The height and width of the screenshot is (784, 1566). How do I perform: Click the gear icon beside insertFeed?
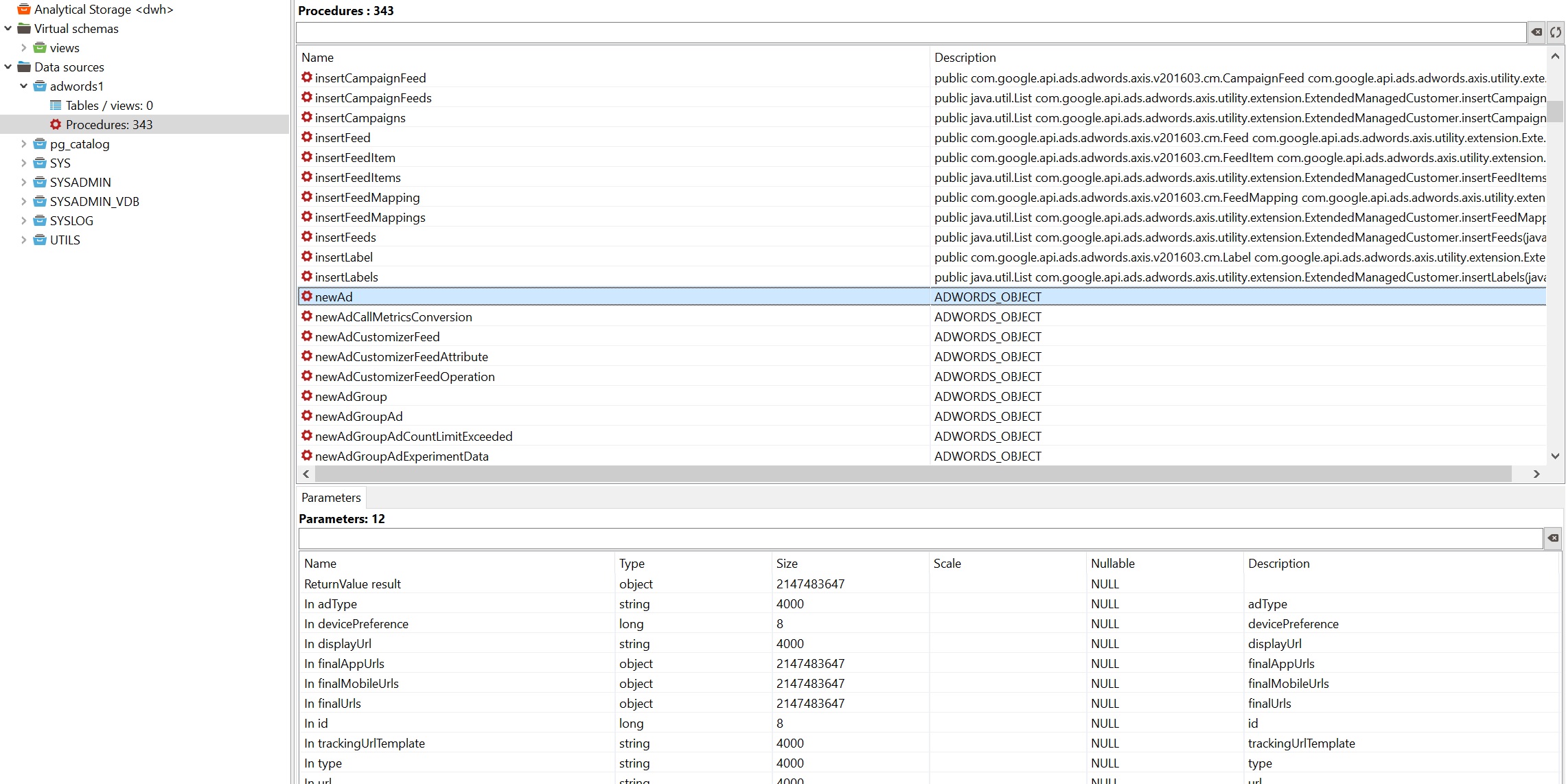[x=307, y=137]
